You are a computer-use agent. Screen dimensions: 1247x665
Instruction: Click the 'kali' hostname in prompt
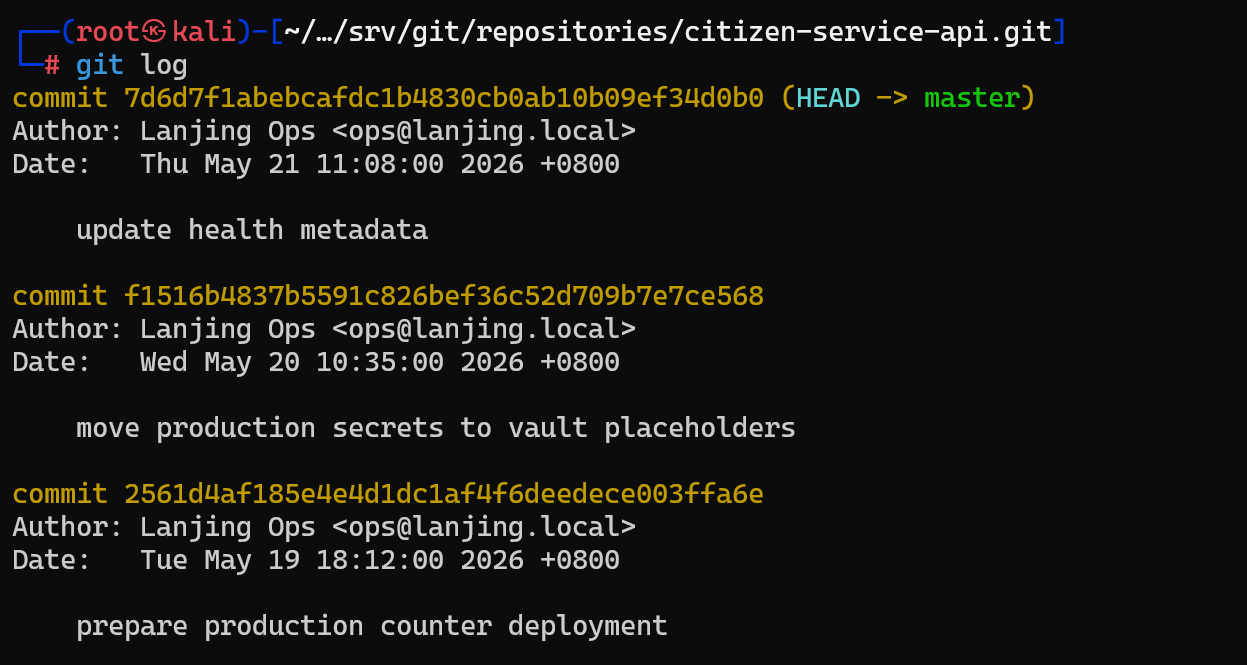pyautogui.click(x=205, y=32)
